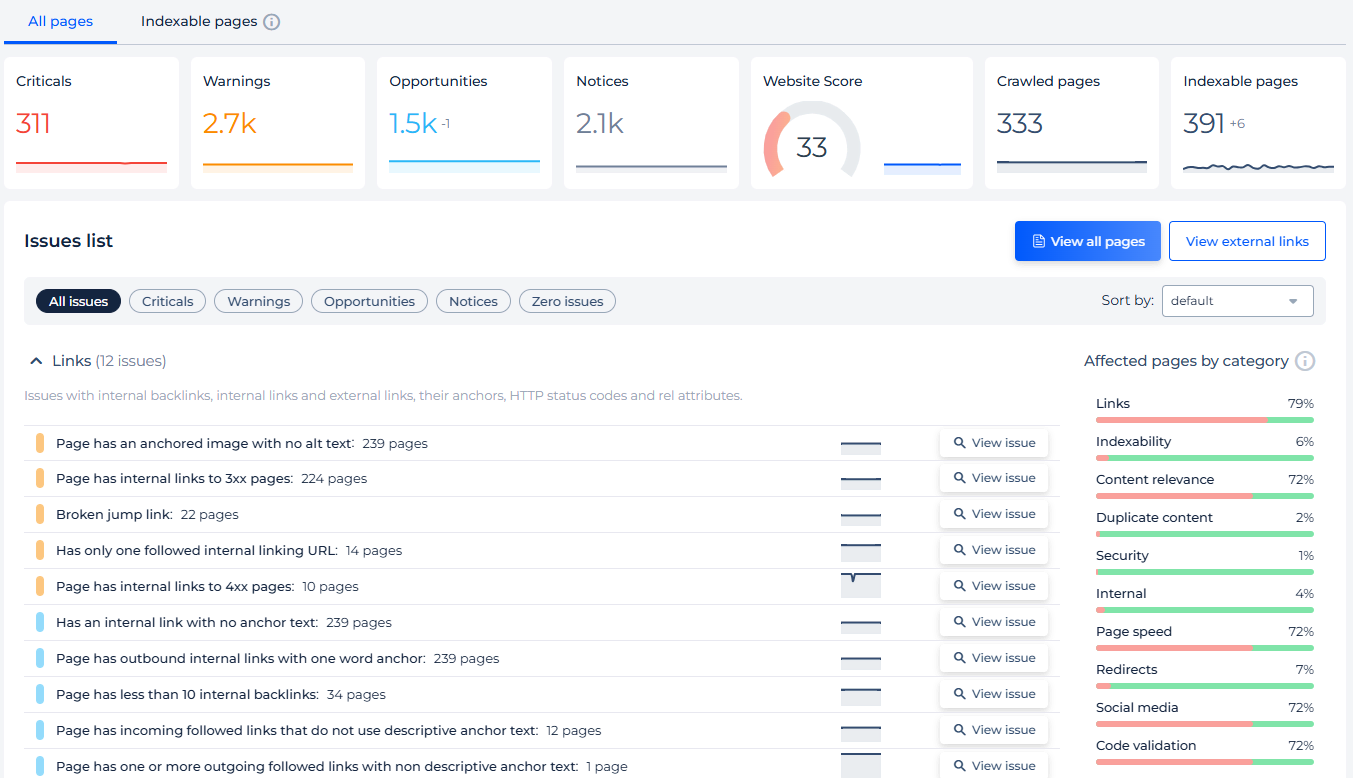Toggle the Zero issues filter
This screenshot has height=778, width=1353.
click(567, 301)
